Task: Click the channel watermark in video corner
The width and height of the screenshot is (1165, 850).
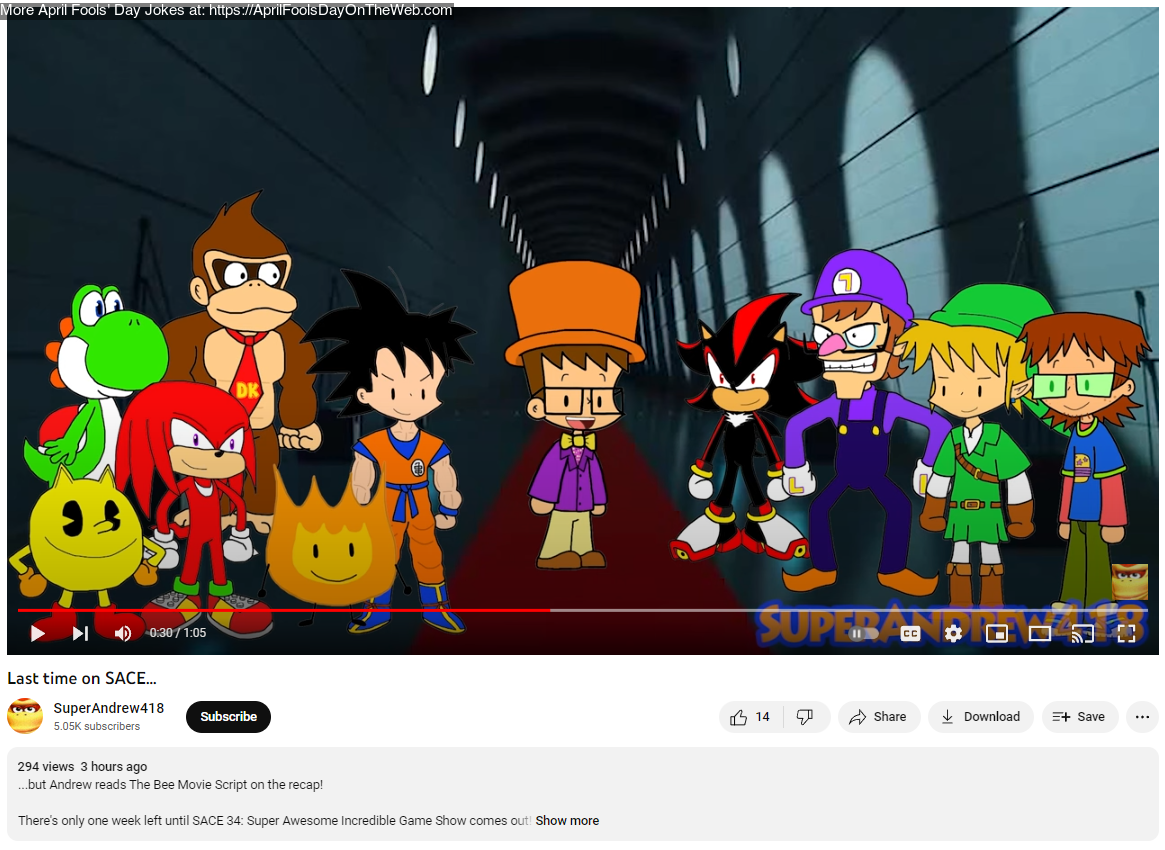Action: pyautogui.click(x=1129, y=581)
